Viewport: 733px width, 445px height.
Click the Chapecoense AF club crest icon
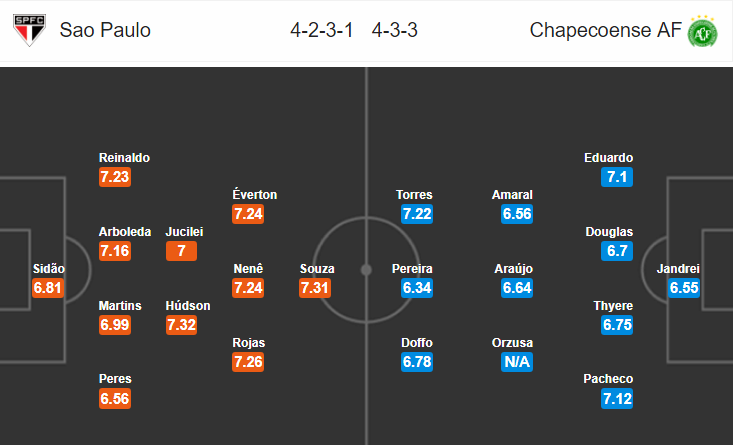click(x=704, y=30)
